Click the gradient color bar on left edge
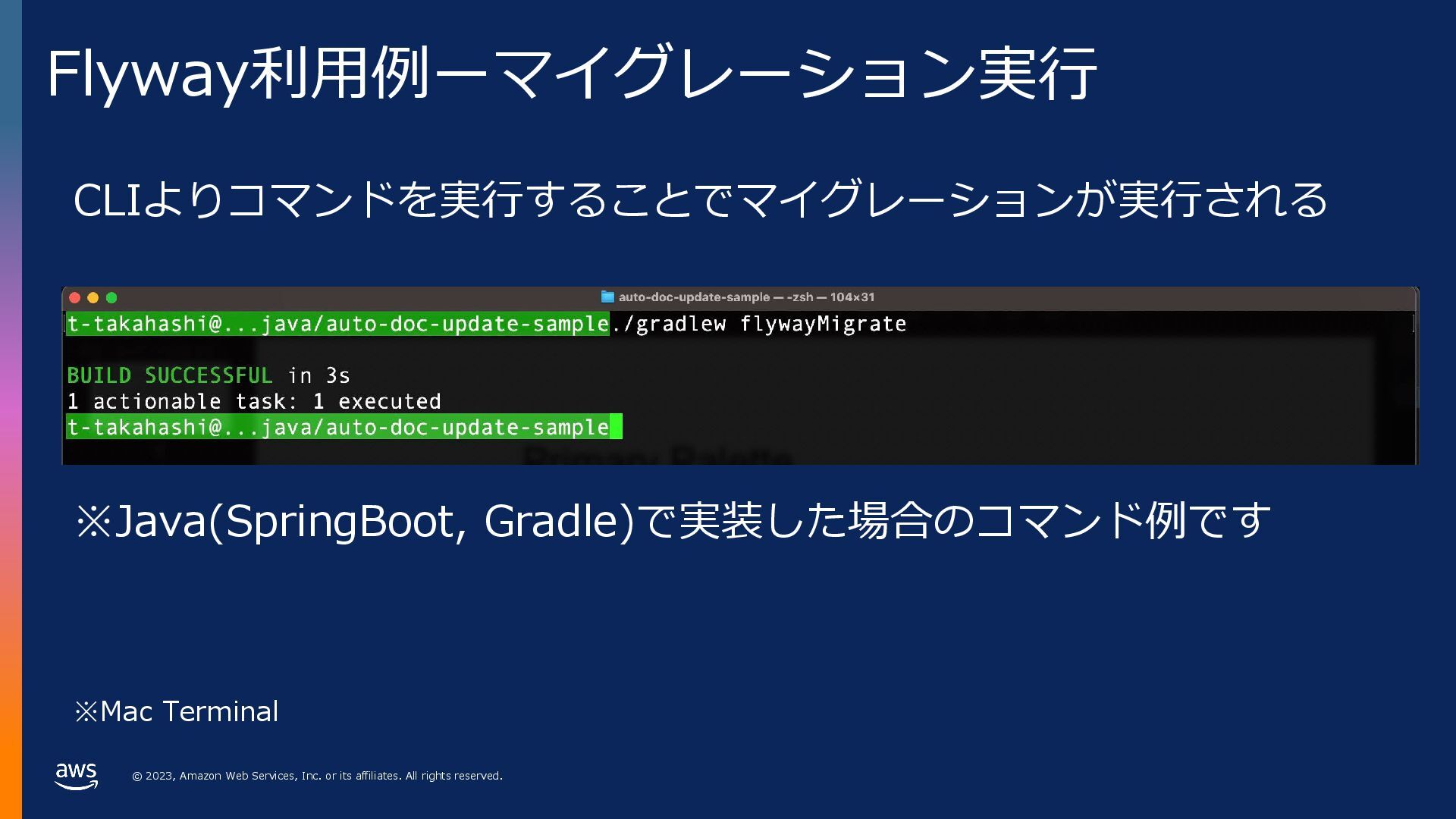The height and width of the screenshot is (819, 1456). tap(11, 409)
